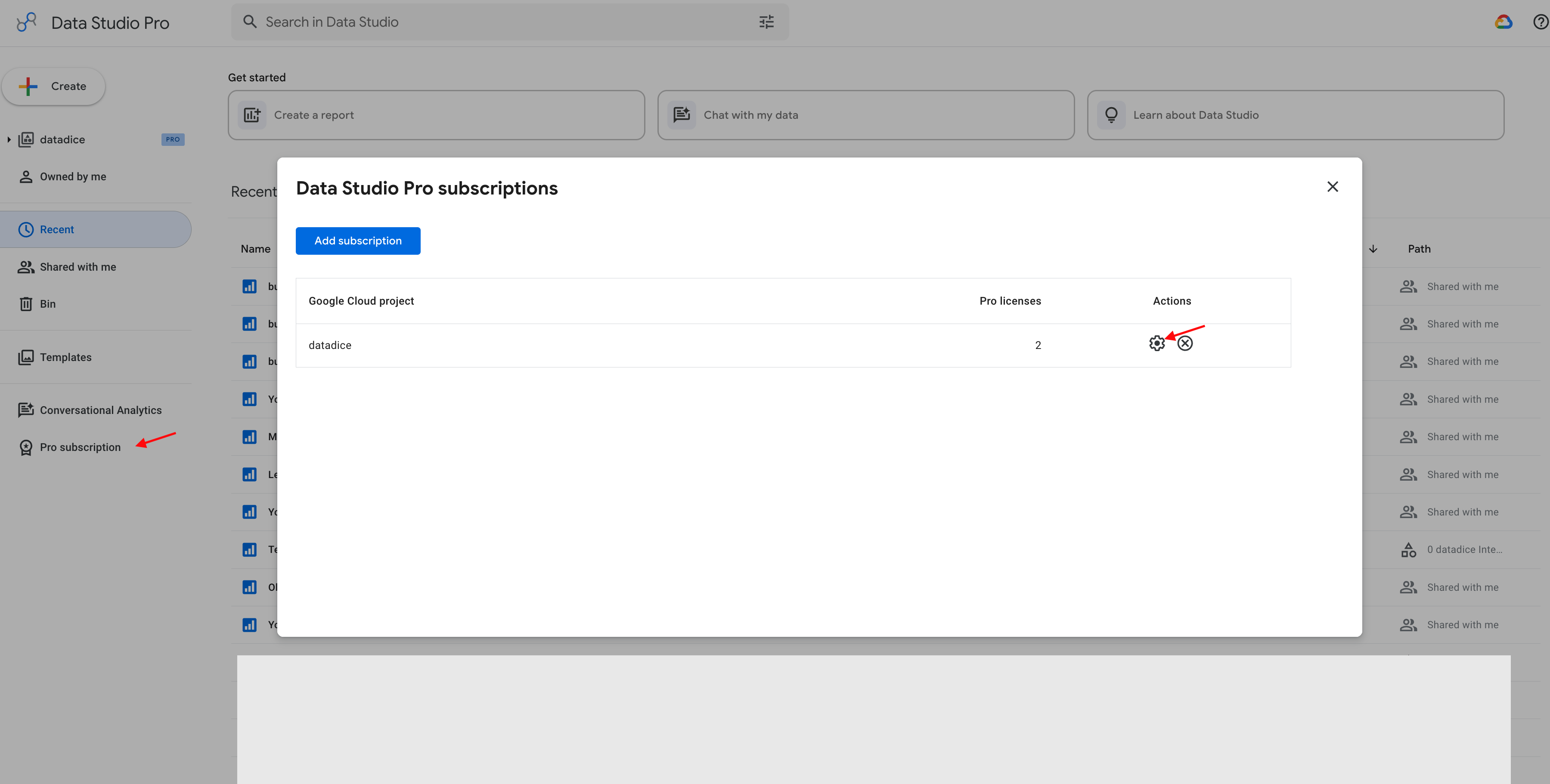Click the Data Studio Pro subscriptions dialog title
Viewport: 1550px width, 784px height.
point(427,188)
